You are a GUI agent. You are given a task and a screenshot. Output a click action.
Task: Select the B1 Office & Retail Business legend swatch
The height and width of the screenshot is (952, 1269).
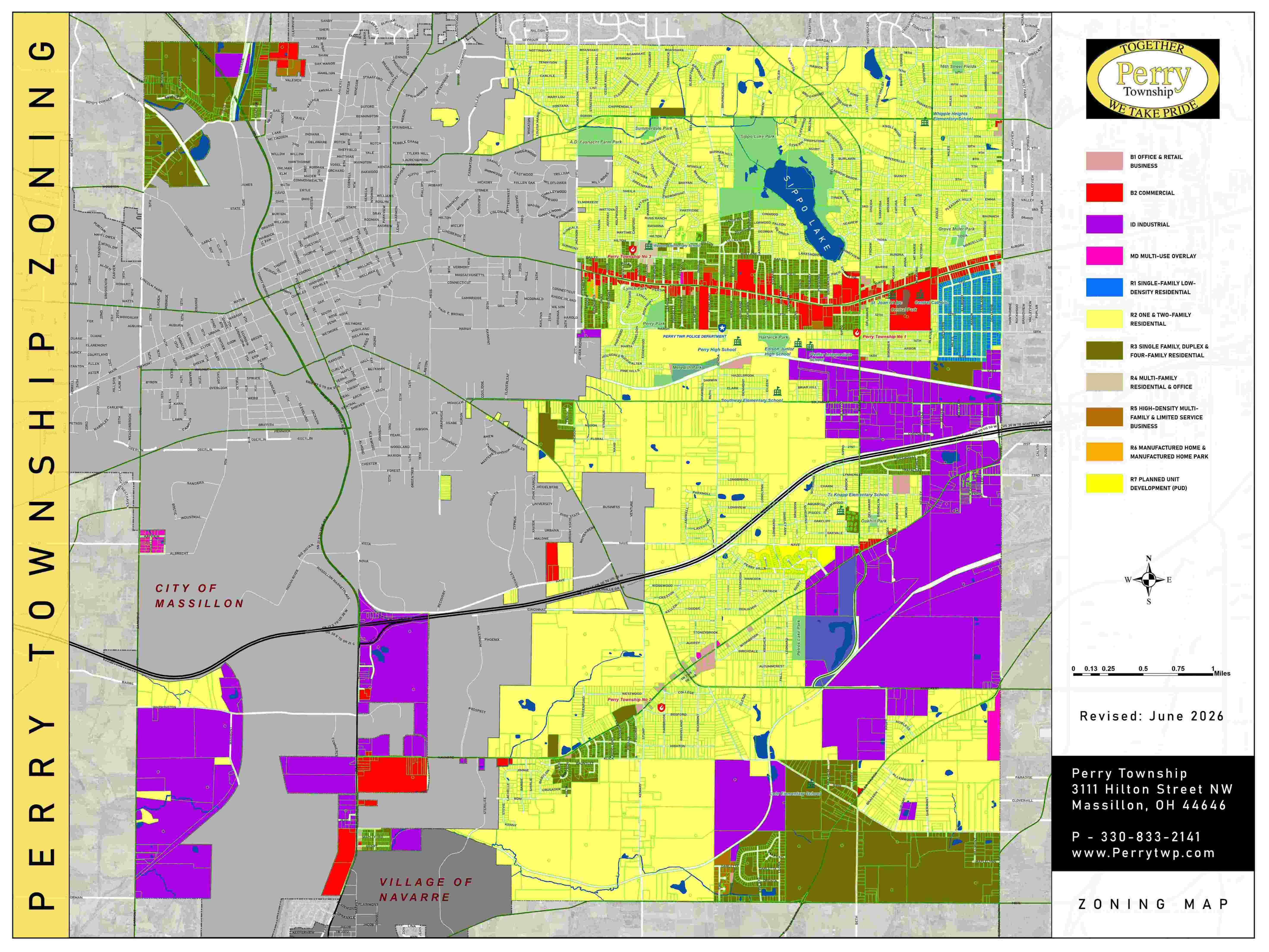pos(1104,161)
